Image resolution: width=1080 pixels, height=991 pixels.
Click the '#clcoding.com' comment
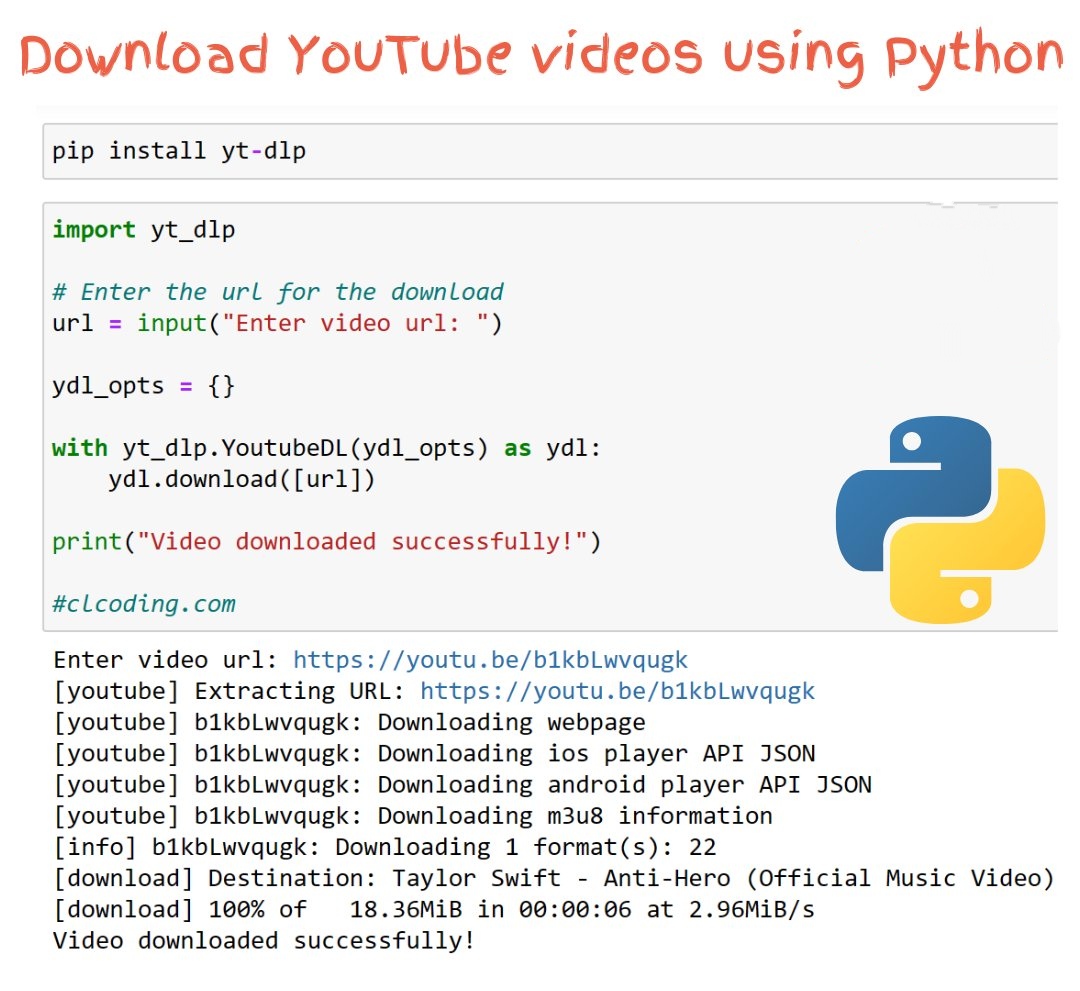(144, 604)
